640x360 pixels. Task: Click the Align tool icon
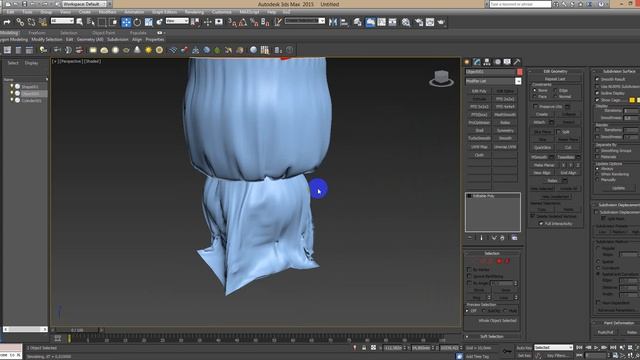point(344,22)
